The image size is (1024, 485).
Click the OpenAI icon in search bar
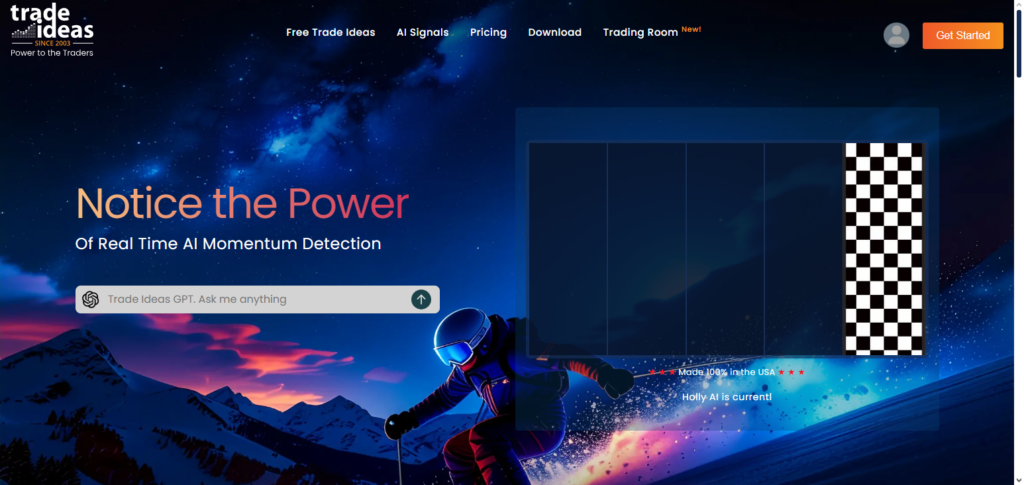91,299
